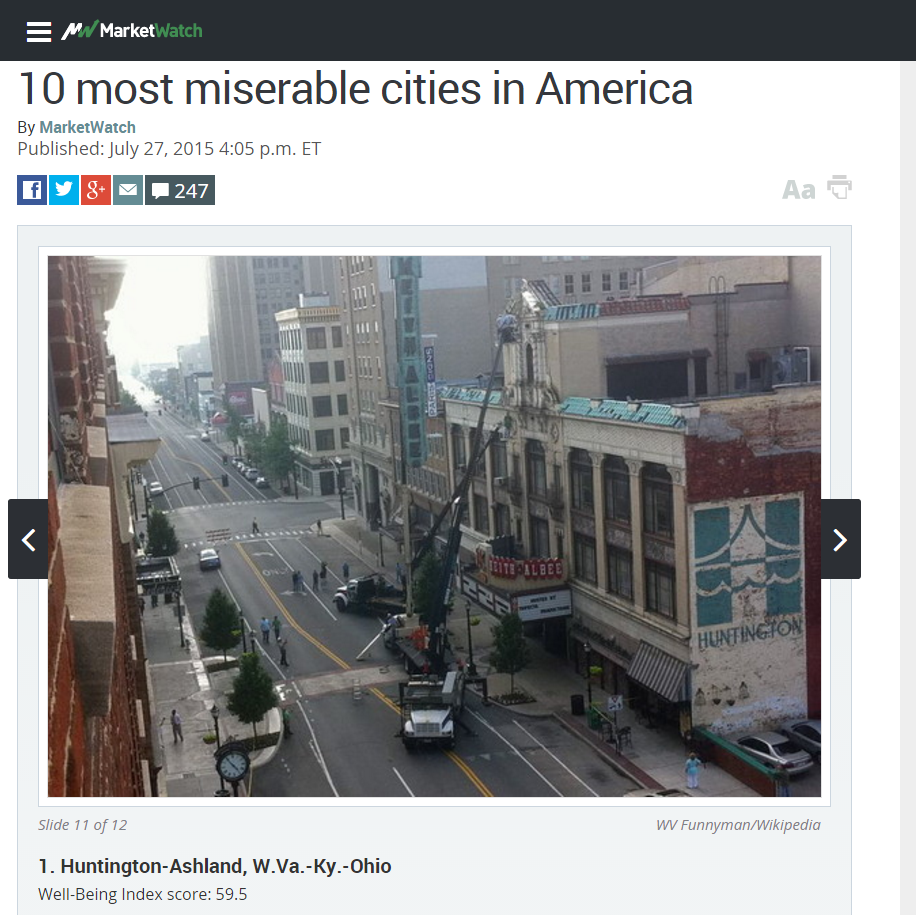Go to the MarketWatch home logo

tap(132, 30)
